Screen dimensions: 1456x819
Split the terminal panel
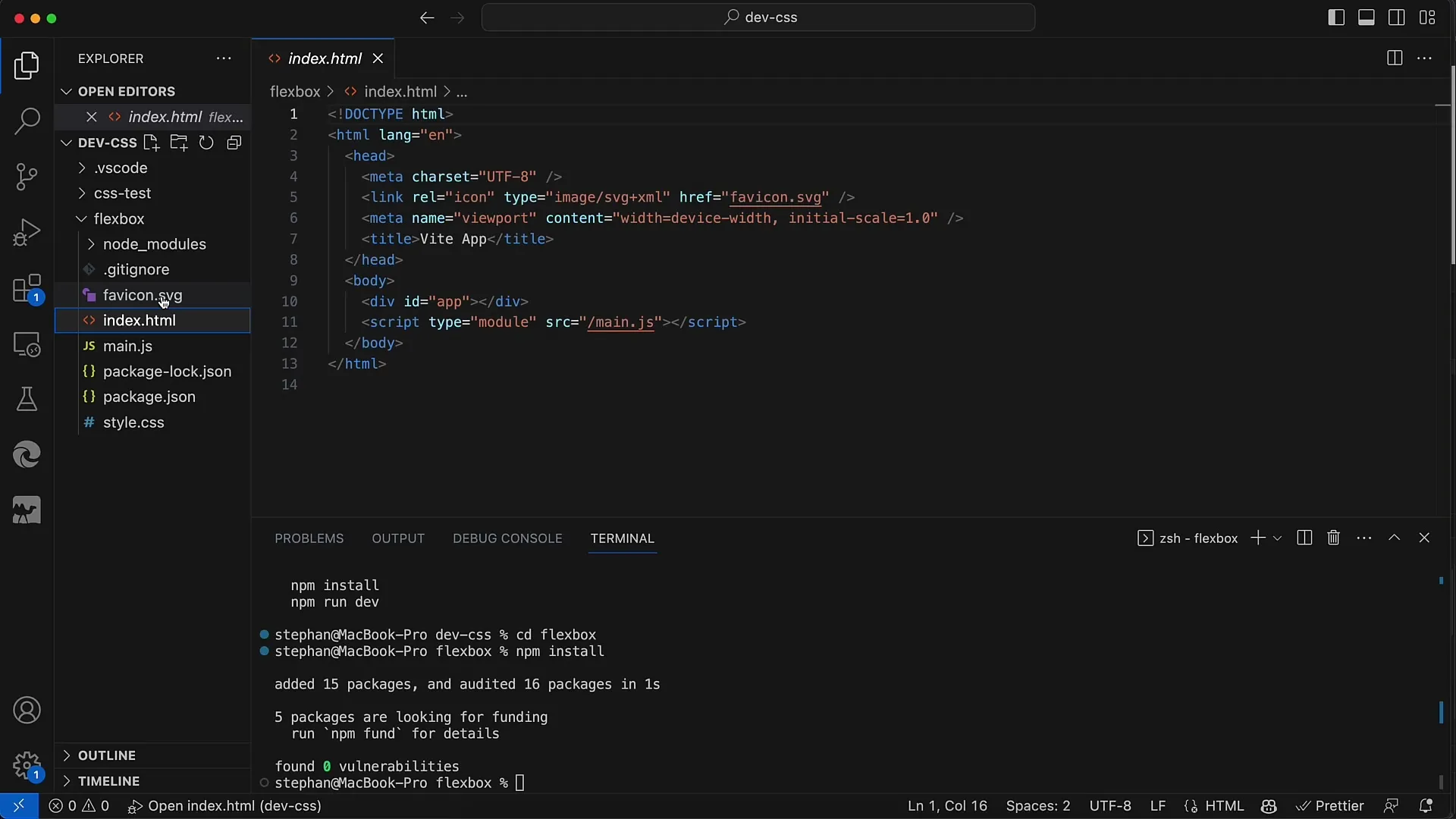1304,538
